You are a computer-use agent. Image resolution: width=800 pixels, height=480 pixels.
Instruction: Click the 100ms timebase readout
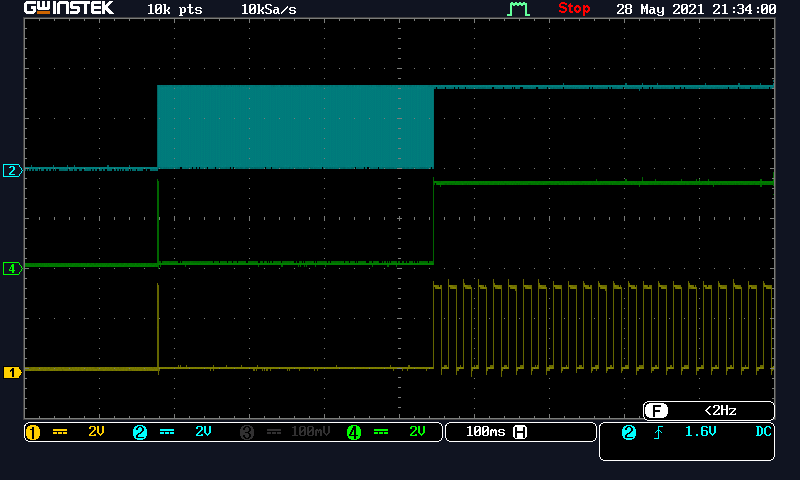pyautogui.click(x=485, y=432)
